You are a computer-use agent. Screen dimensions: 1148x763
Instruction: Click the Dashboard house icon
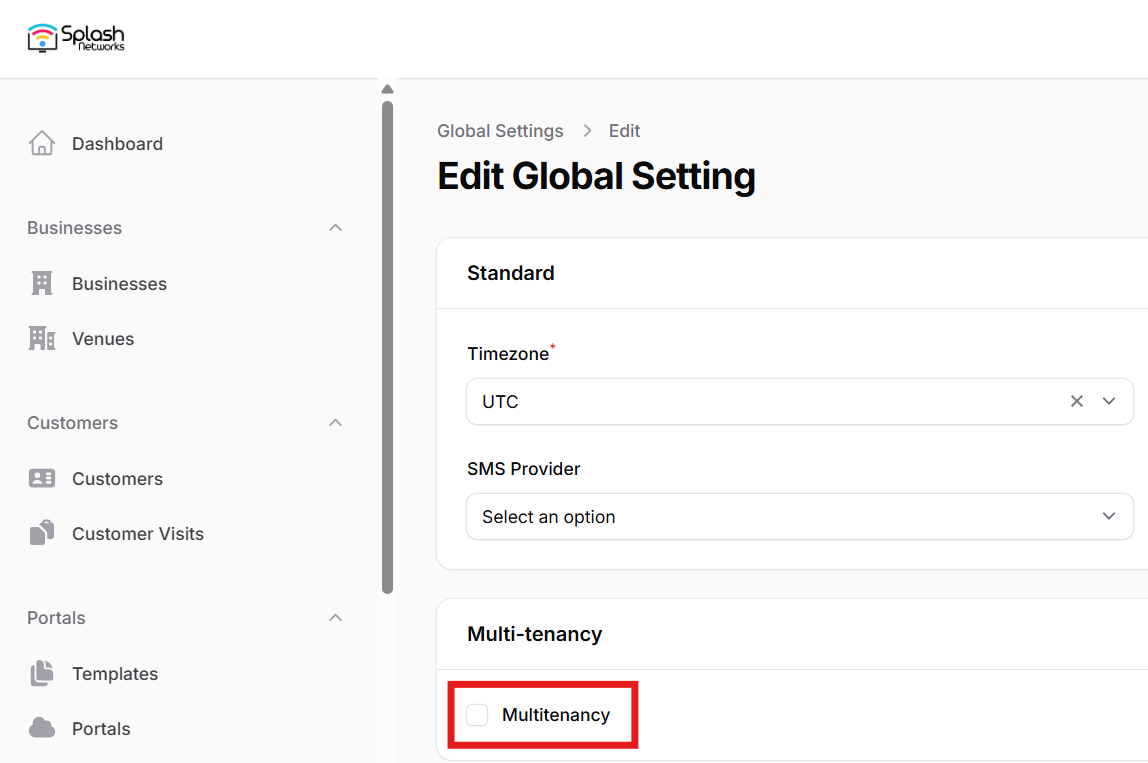(x=42, y=143)
